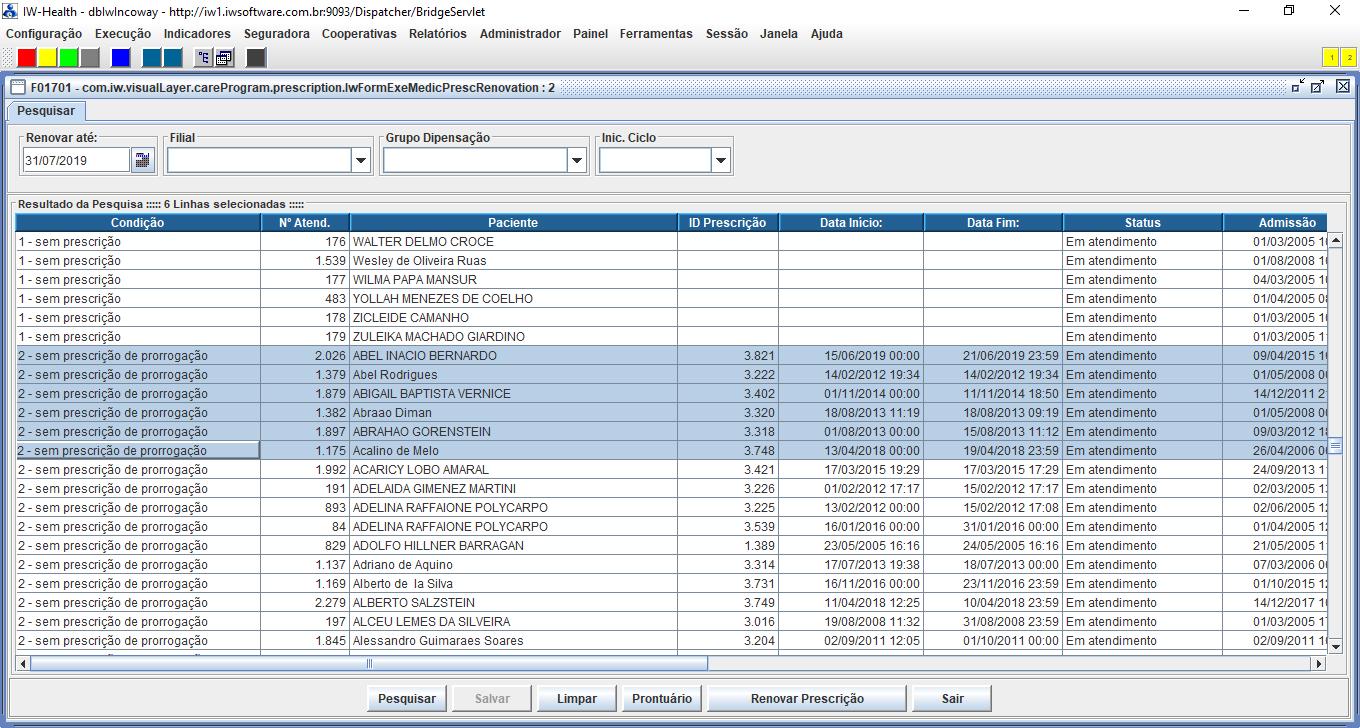Switch to the Pesquisar tab

click(x=46, y=110)
